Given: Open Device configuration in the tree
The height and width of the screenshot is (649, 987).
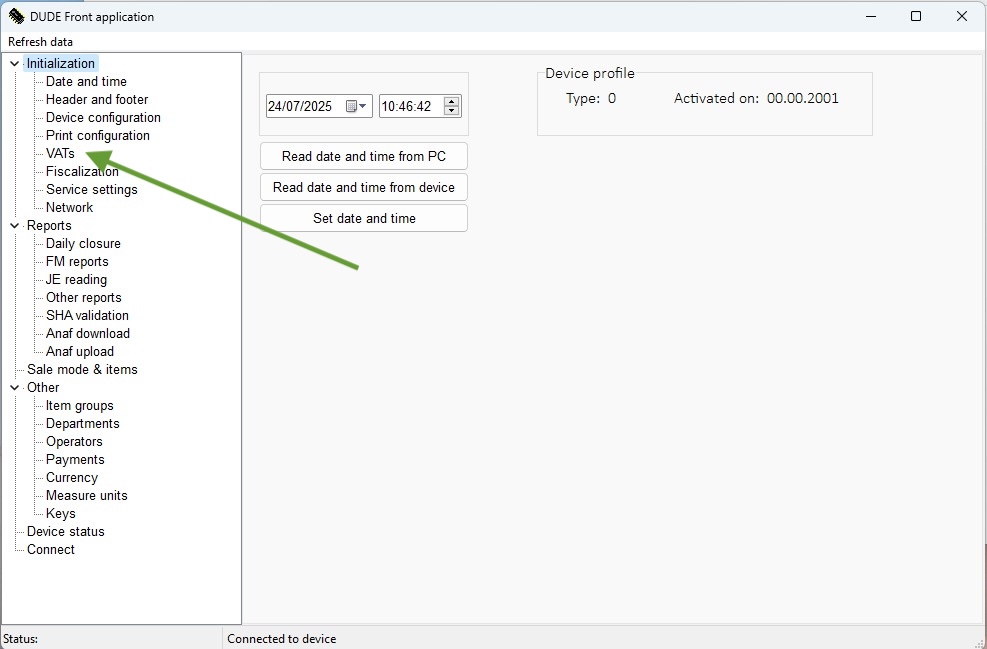Looking at the screenshot, I should pyautogui.click(x=103, y=117).
